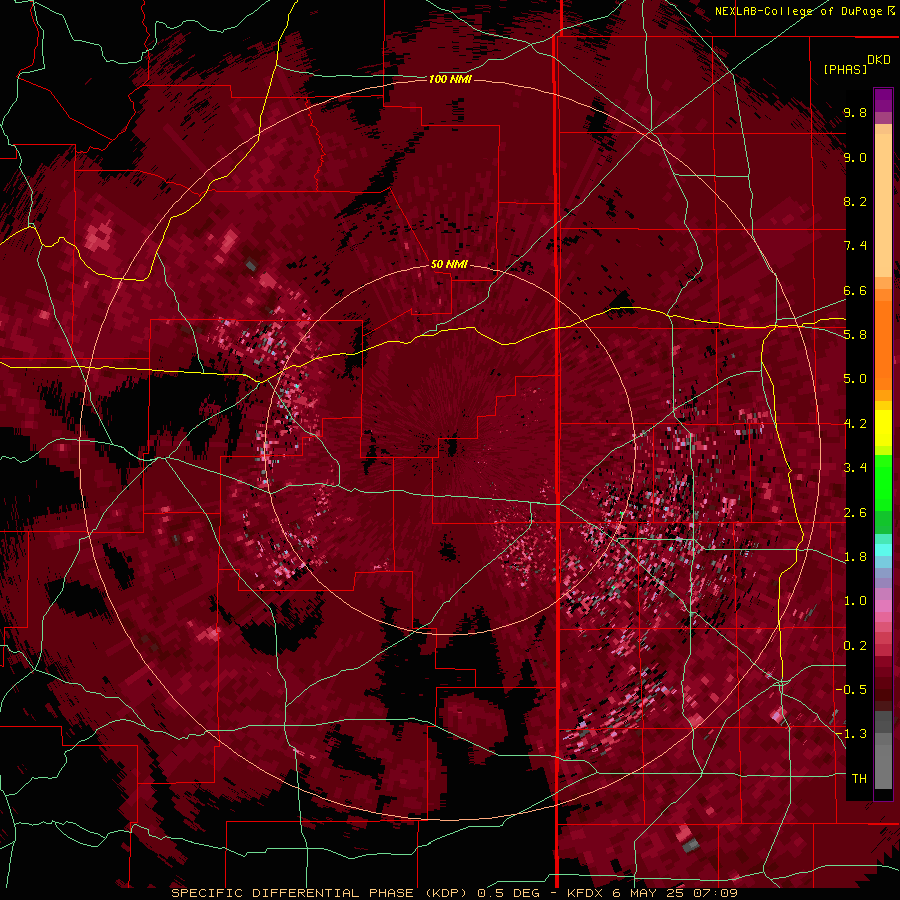Click the -1.3 legend value
Screen dimensions: 900x900
852,734
